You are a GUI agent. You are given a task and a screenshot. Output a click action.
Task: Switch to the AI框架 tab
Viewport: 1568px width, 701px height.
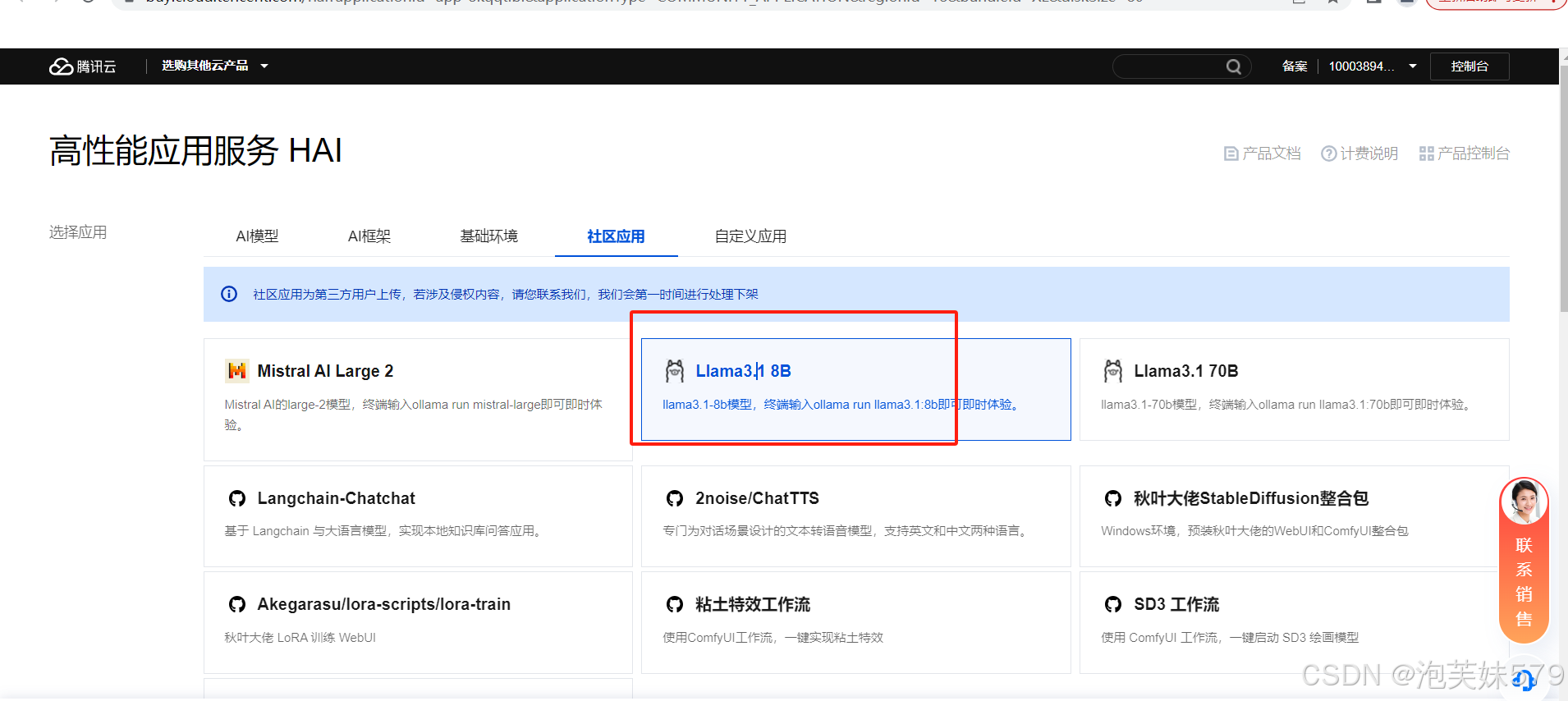[x=369, y=236]
